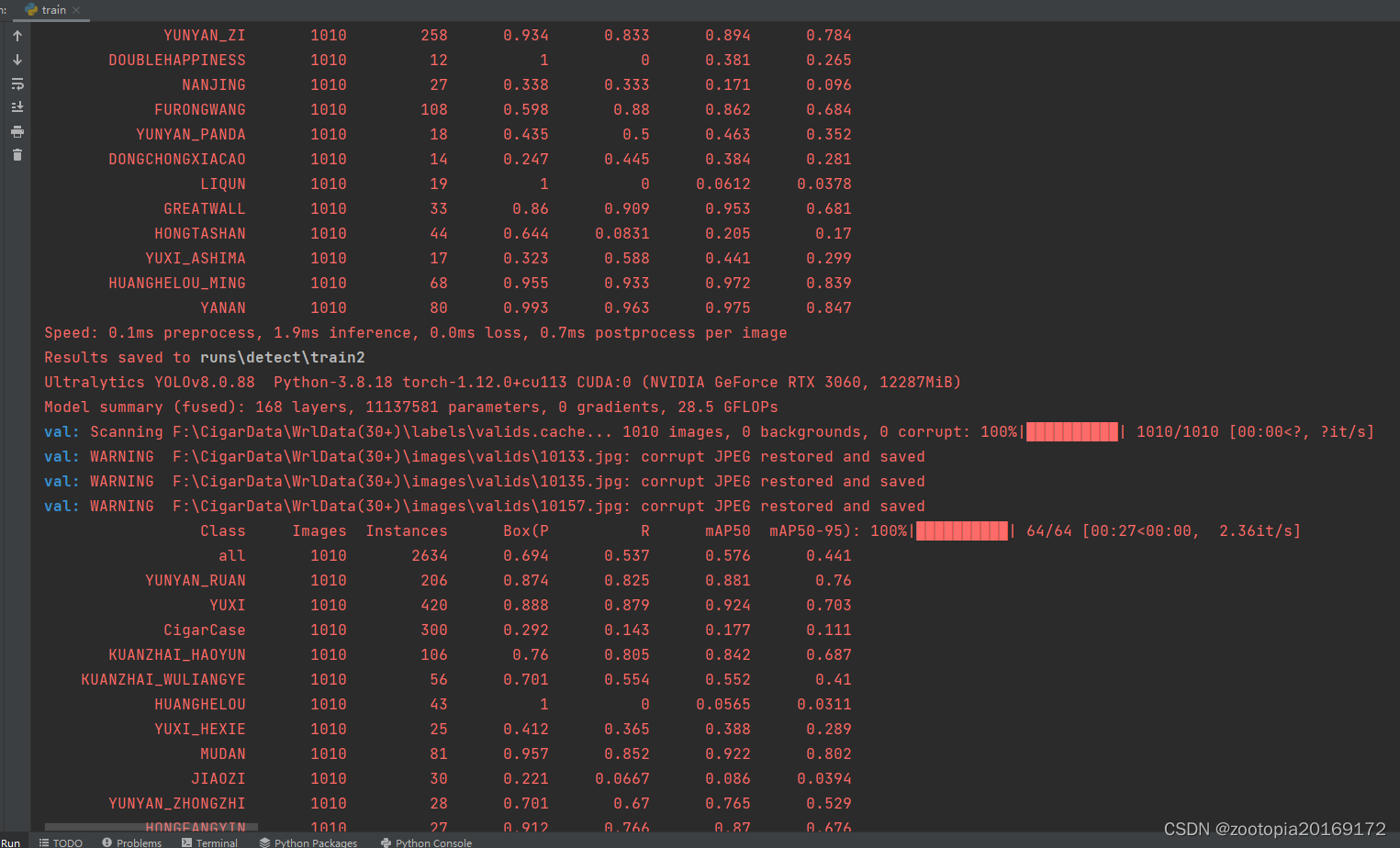Click the HUANGHELOU_MING class label
This screenshot has height=848, width=1400.
(x=177, y=283)
